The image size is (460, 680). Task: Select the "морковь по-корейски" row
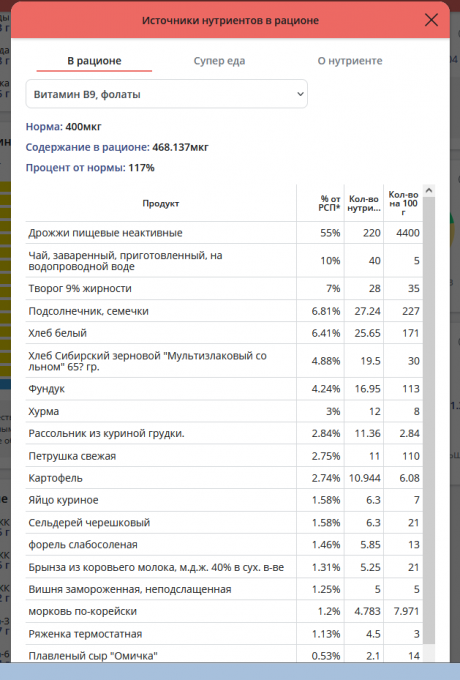[224, 611]
